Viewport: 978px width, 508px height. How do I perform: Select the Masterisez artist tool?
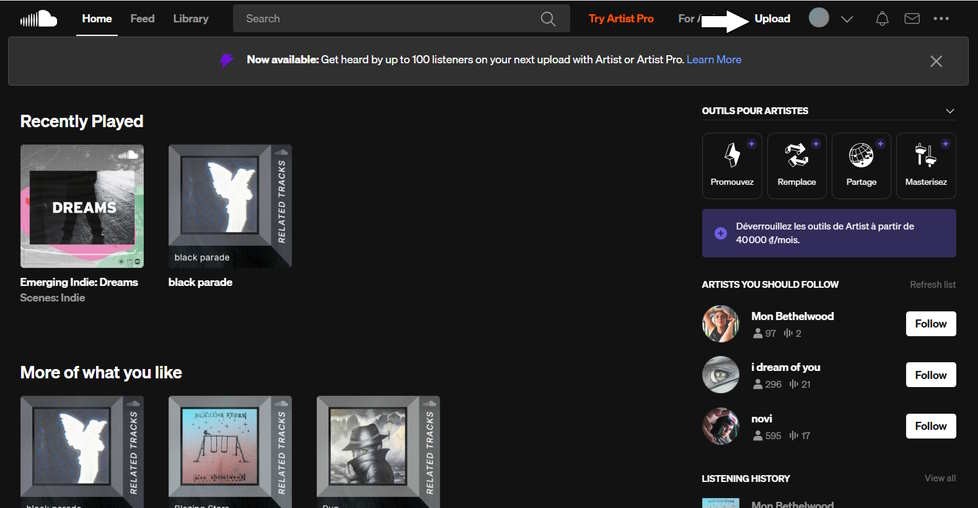click(926, 165)
